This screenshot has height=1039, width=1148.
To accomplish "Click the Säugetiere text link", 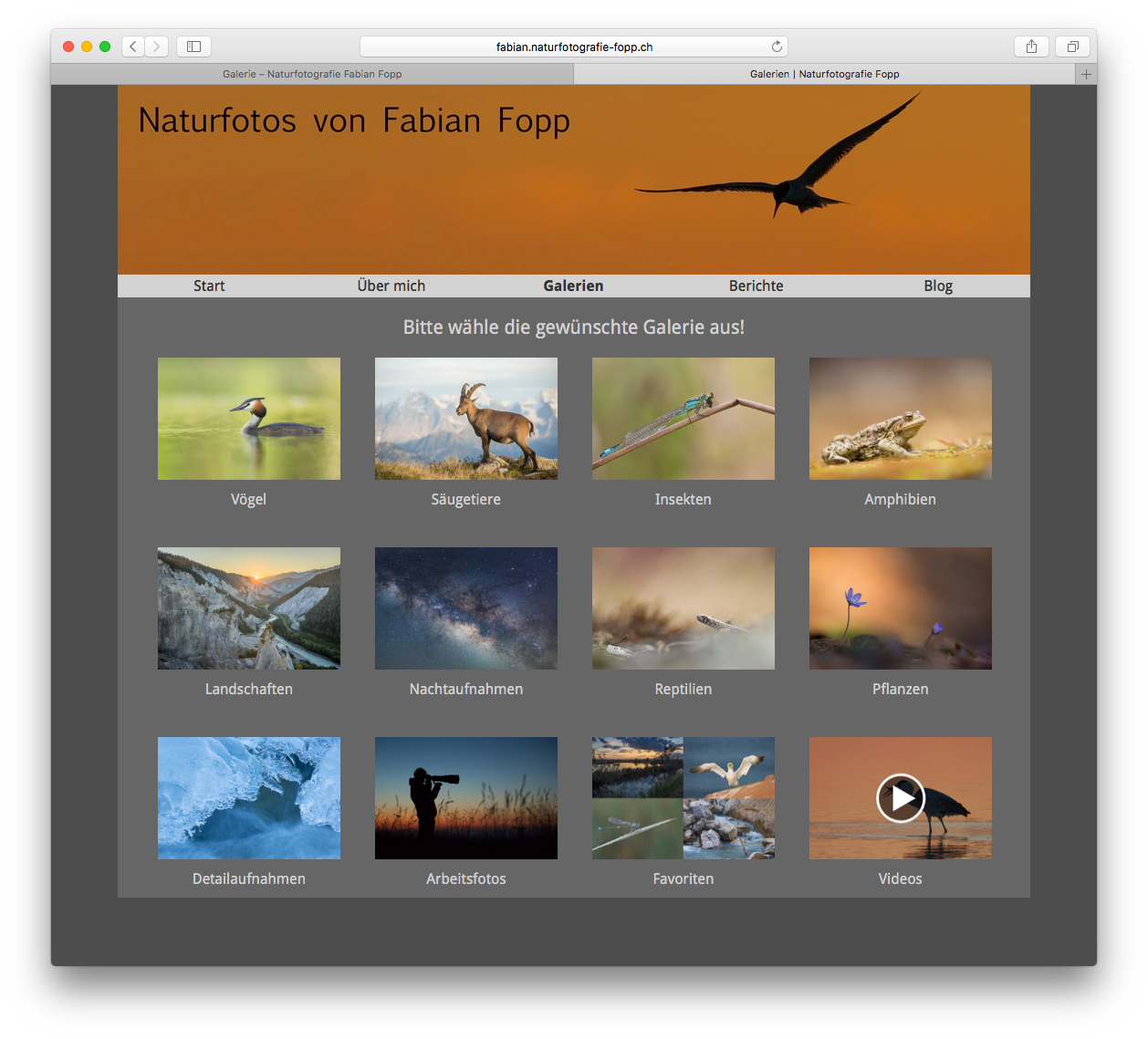I will click(466, 499).
